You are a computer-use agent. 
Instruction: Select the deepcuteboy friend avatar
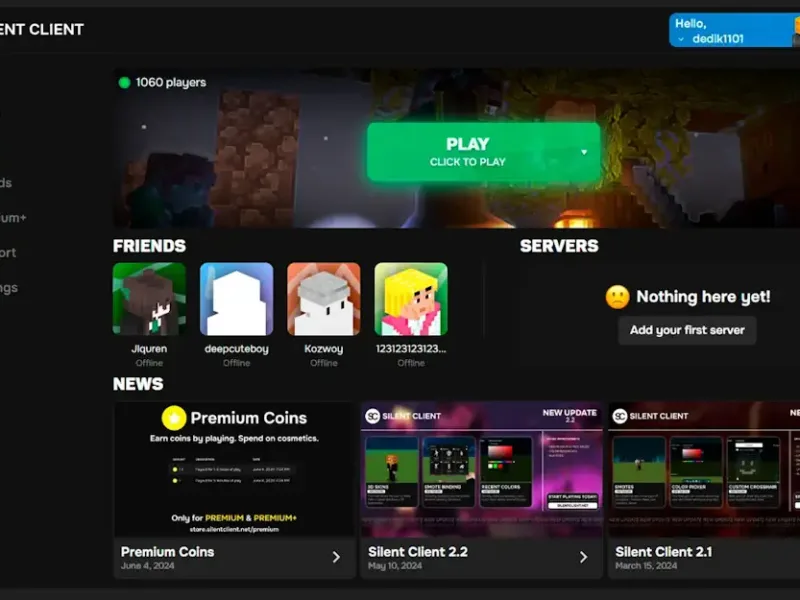[x=236, y=299]
